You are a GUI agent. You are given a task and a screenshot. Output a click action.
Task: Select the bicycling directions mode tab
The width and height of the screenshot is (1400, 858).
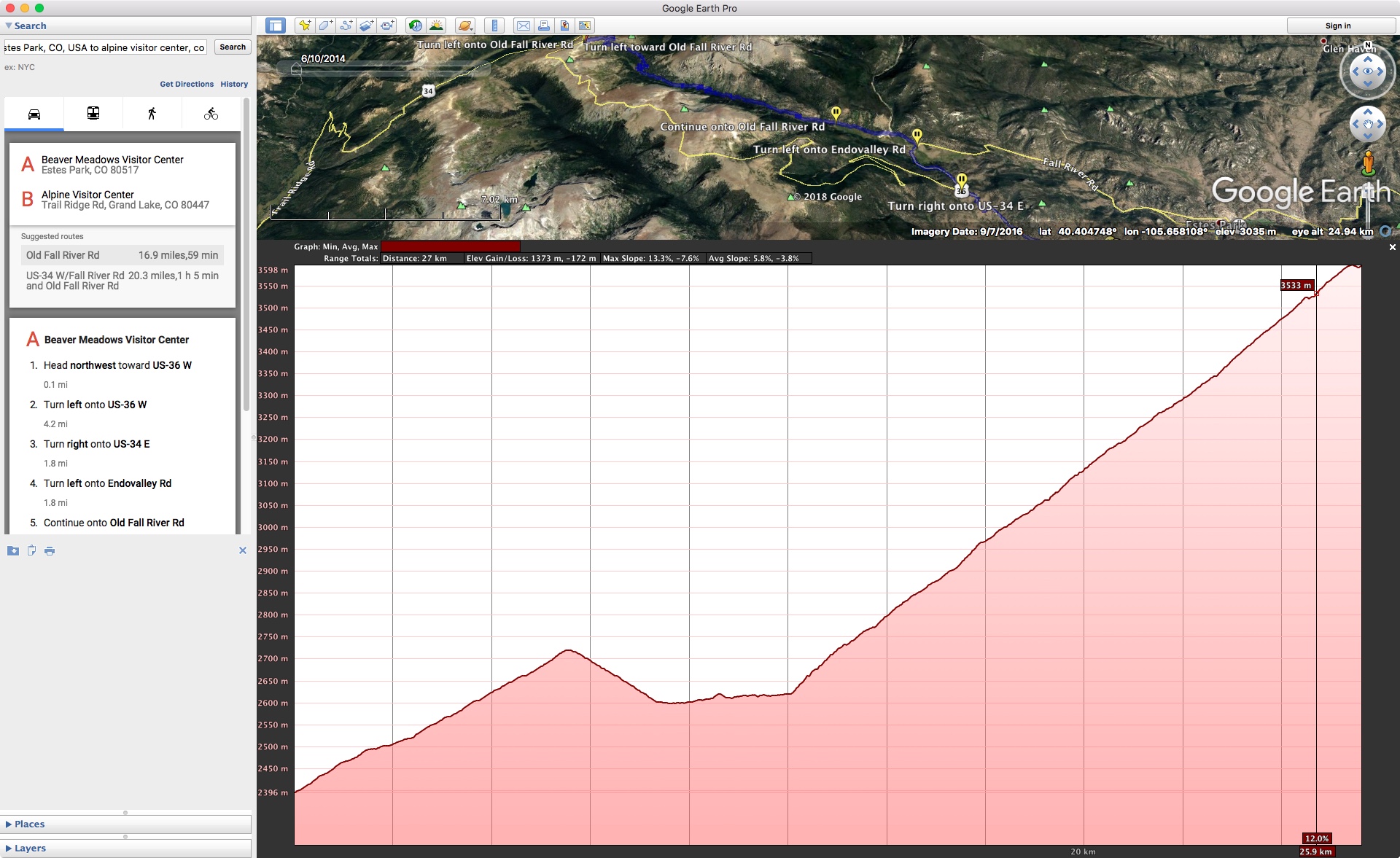(x=211, y=114)
